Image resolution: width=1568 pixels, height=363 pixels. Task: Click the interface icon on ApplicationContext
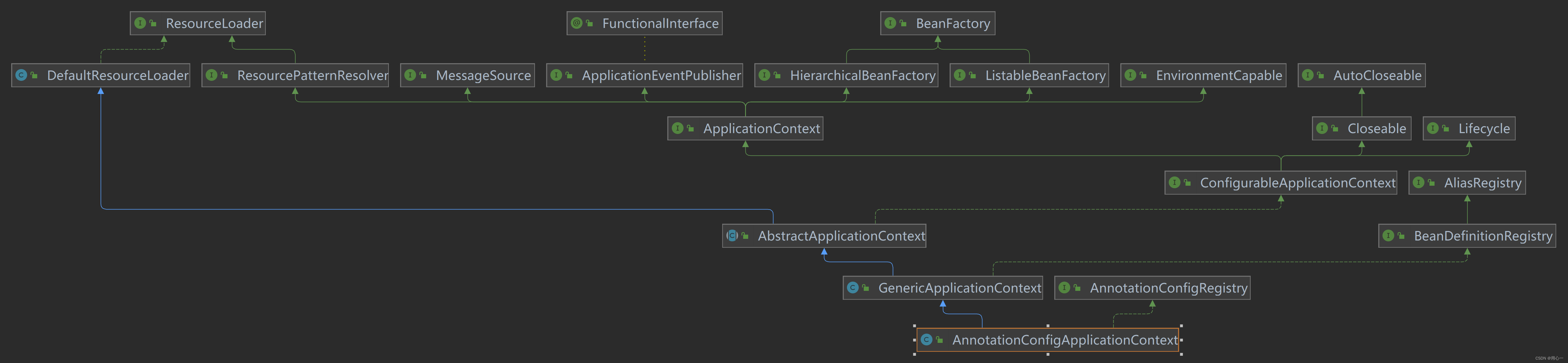click(677, 128)
